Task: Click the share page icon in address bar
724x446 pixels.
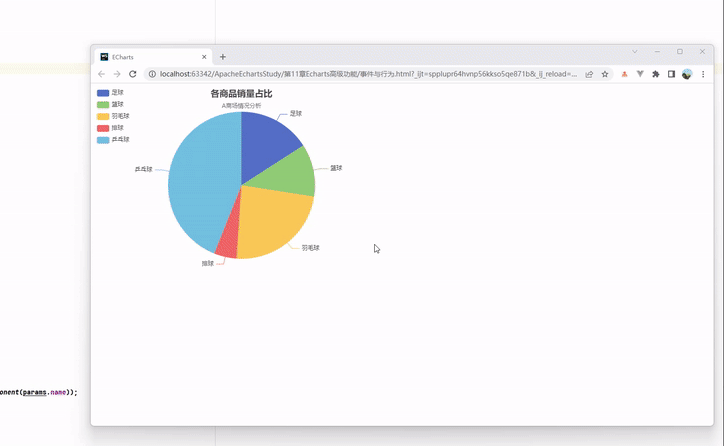Action: [x=589, y=74]
